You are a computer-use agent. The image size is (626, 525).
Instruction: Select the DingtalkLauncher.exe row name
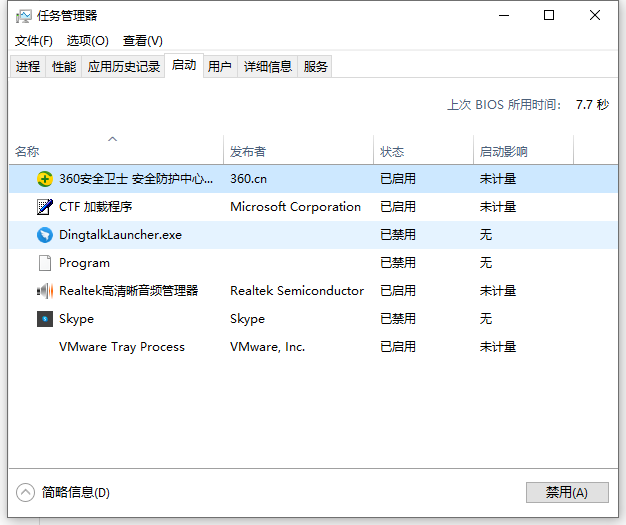(120, 235)
